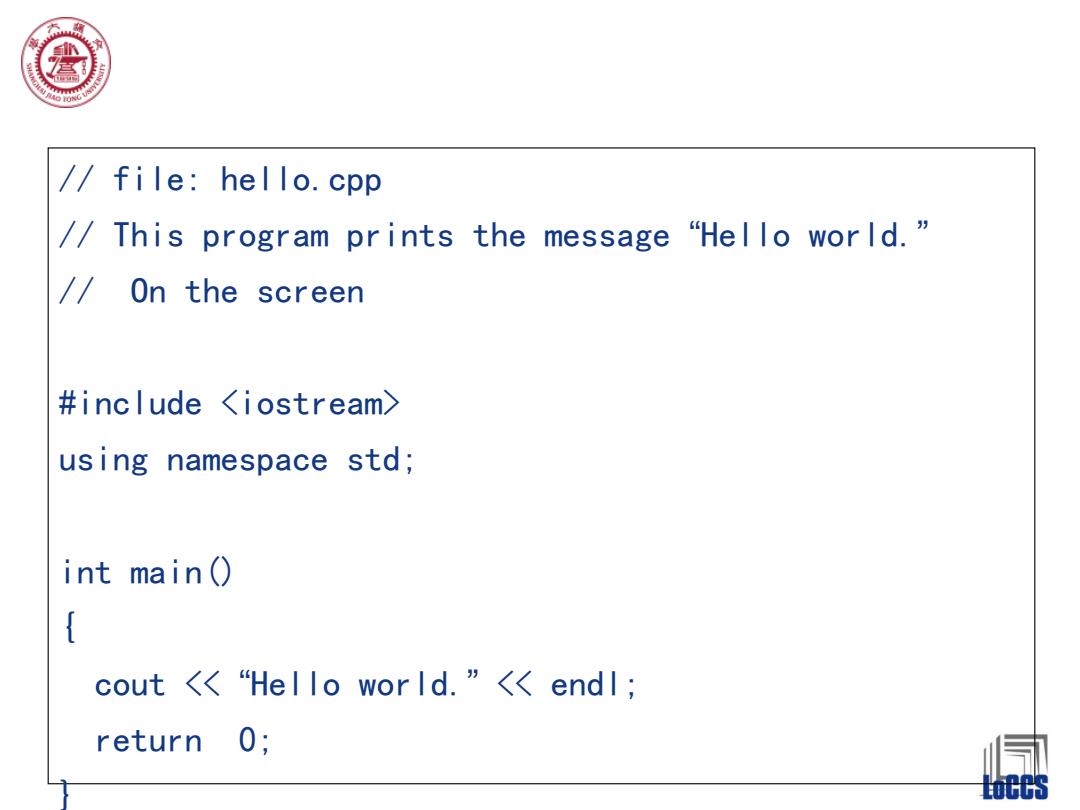Click the closing curly brace at the bottom

tap(65, 794)
